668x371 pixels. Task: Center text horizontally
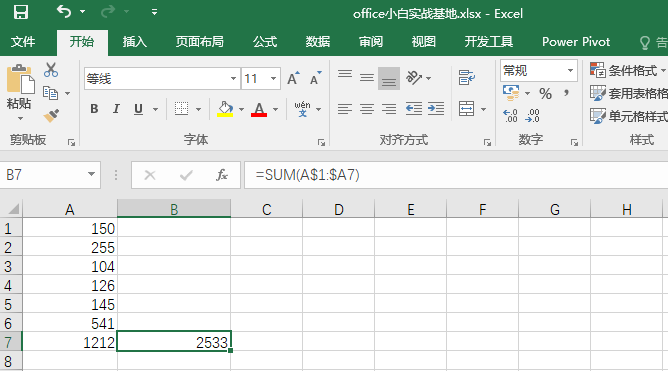click(367, 109)
